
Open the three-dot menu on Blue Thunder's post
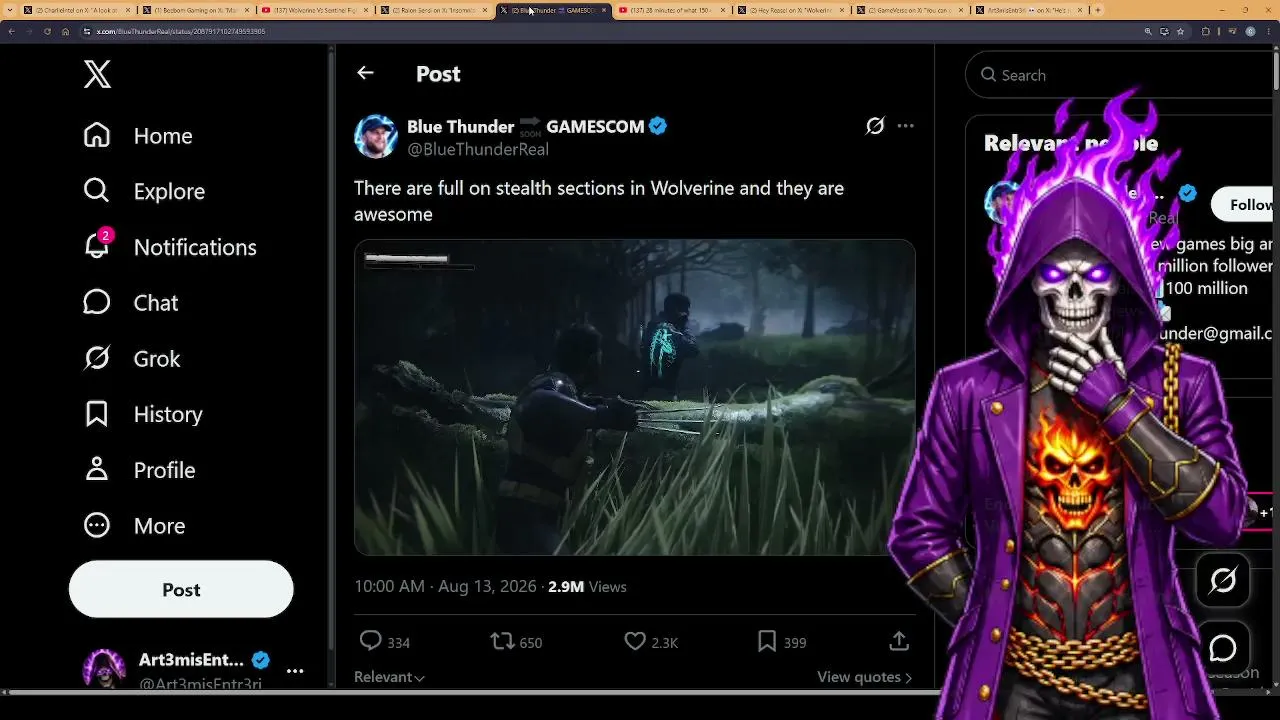[x=906, y=126]
